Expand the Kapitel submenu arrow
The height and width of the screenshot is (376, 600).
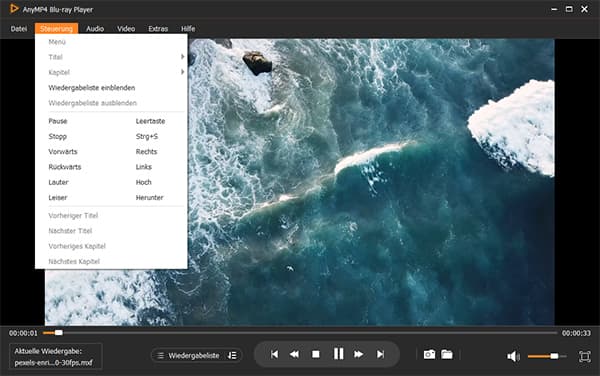(183, 72)
